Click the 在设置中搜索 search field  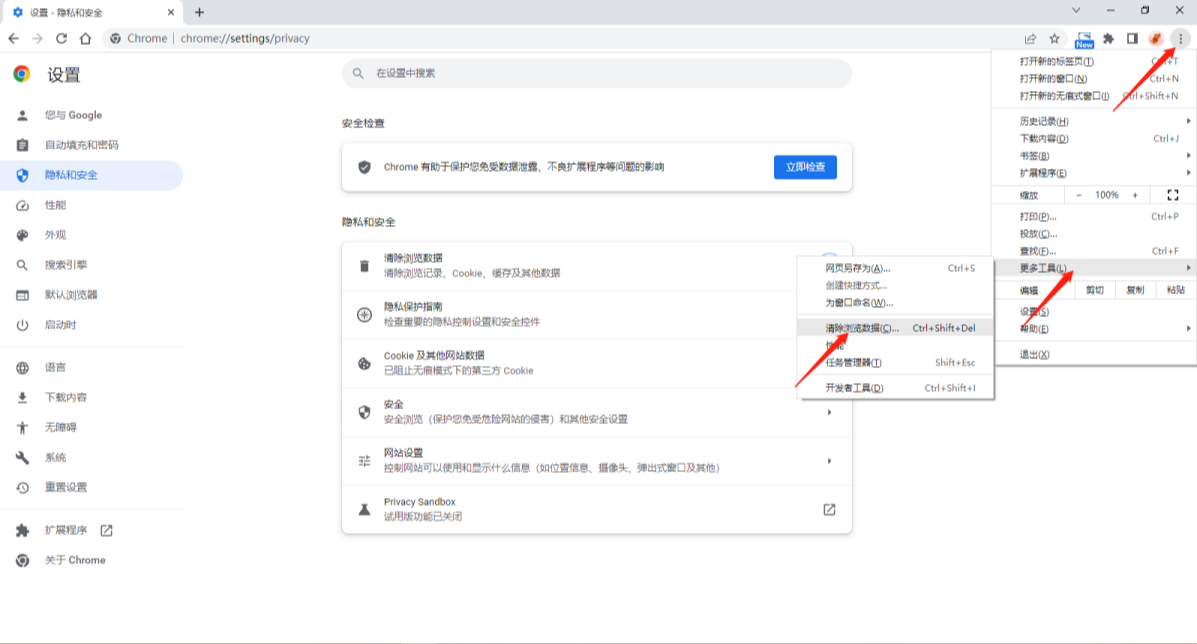tap(596, 73)
